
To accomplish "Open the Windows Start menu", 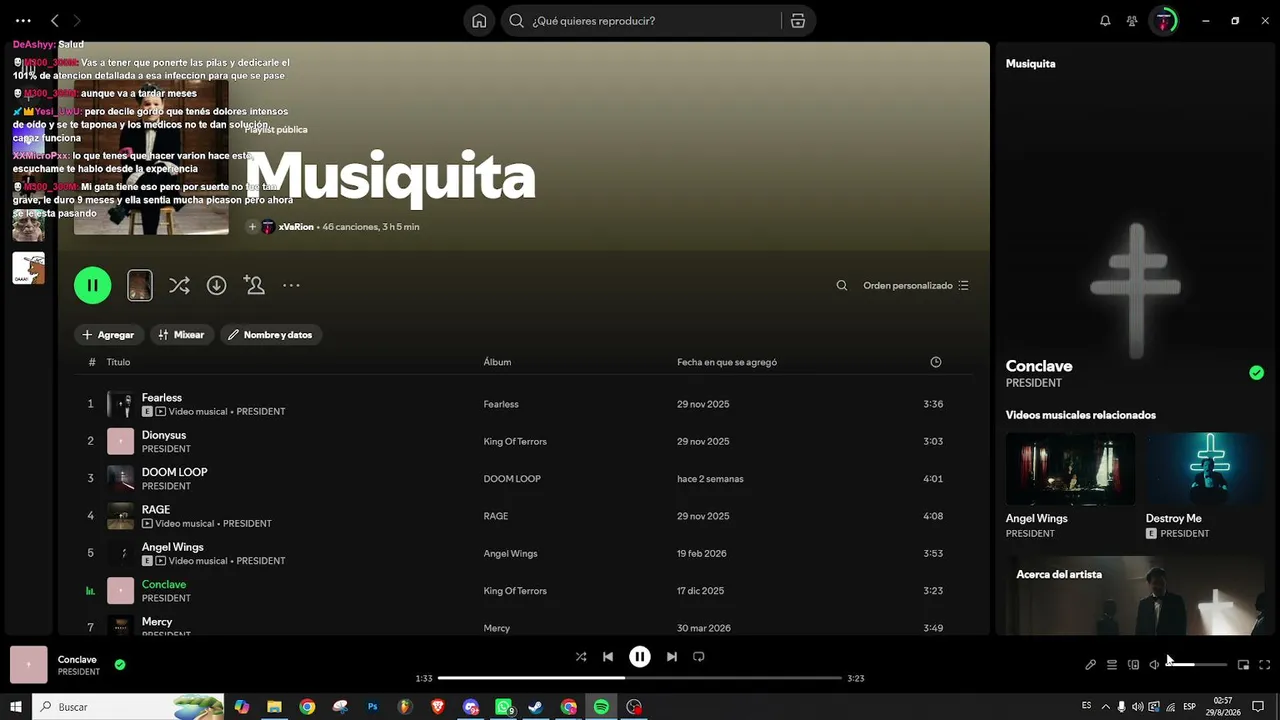I will pos(16,707).
